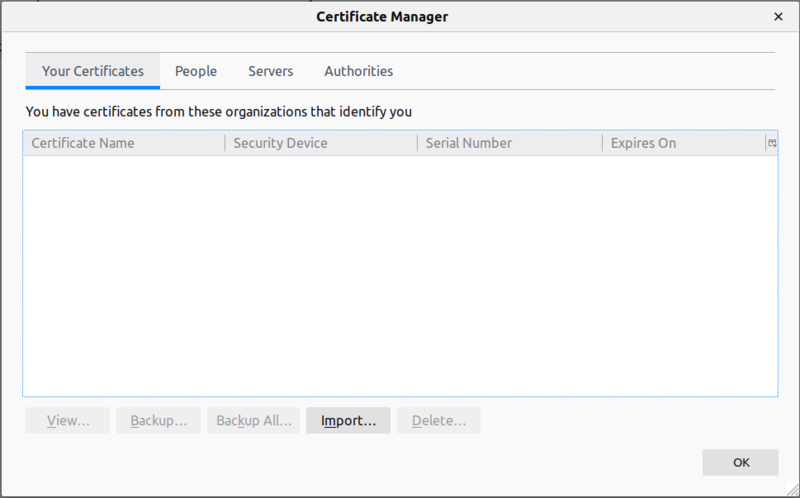Sort by the Security Device column
The image size is (800, 498).
320,143
